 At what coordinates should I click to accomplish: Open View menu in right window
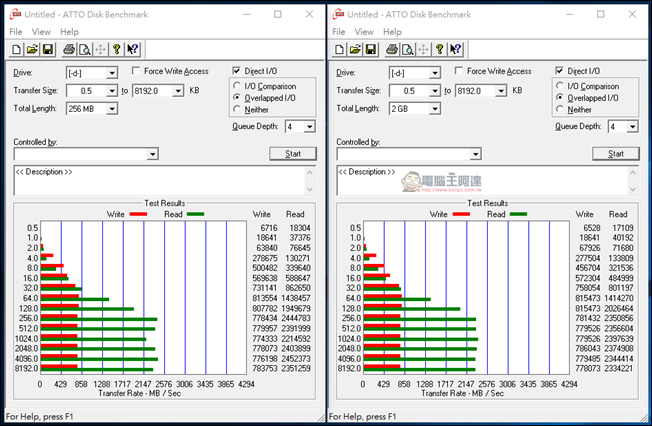click(x=364, y=32)
